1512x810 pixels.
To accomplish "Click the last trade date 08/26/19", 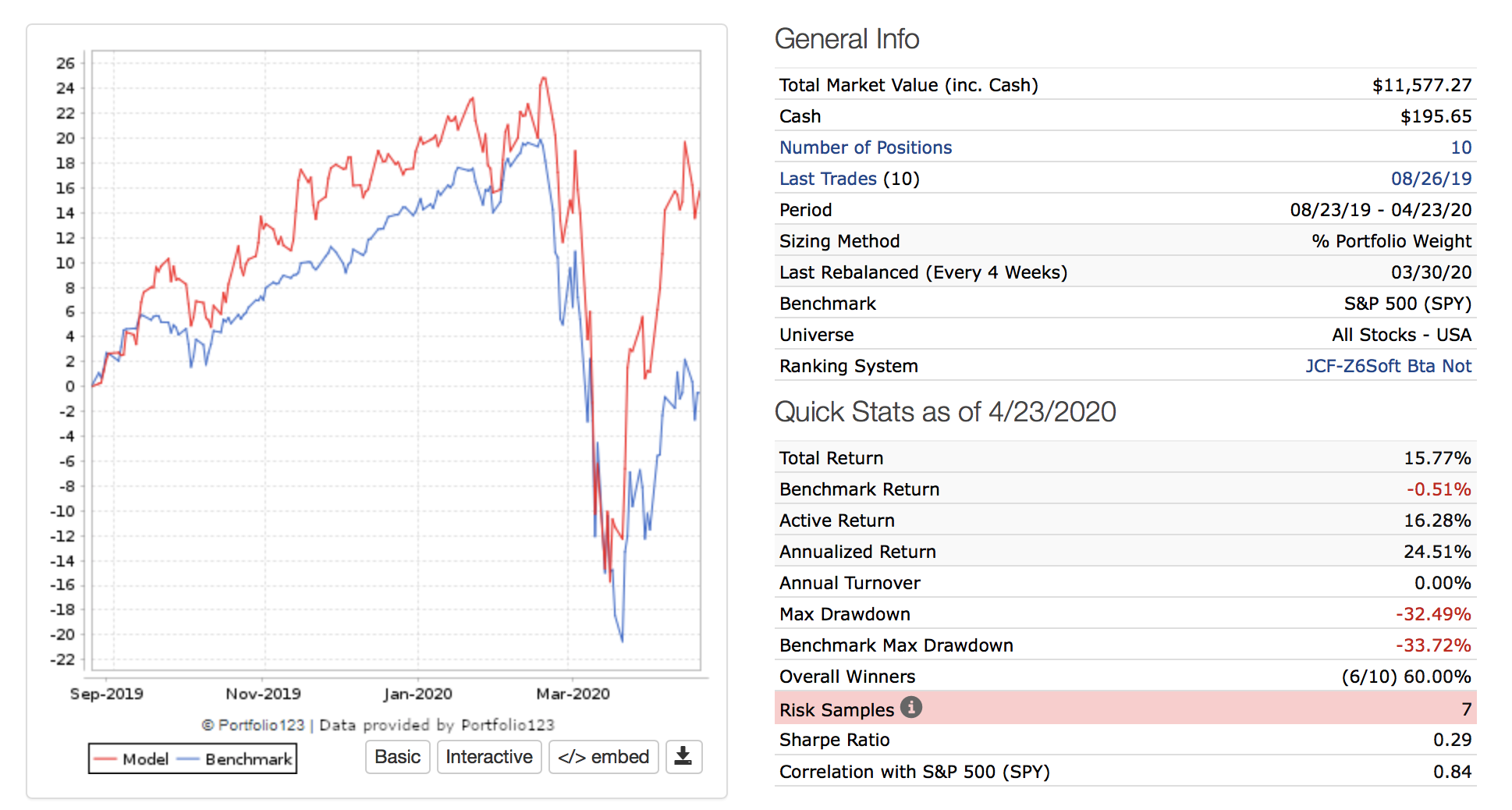I will click(1431, 179).
